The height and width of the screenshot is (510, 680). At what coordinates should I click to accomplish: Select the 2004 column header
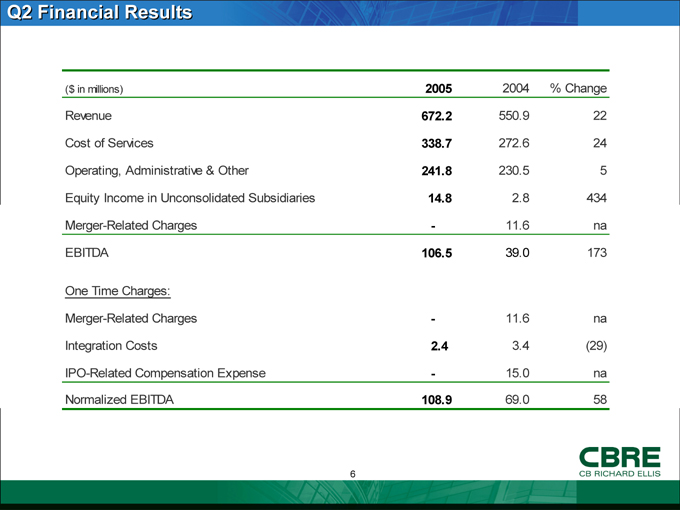coord(514,89)
